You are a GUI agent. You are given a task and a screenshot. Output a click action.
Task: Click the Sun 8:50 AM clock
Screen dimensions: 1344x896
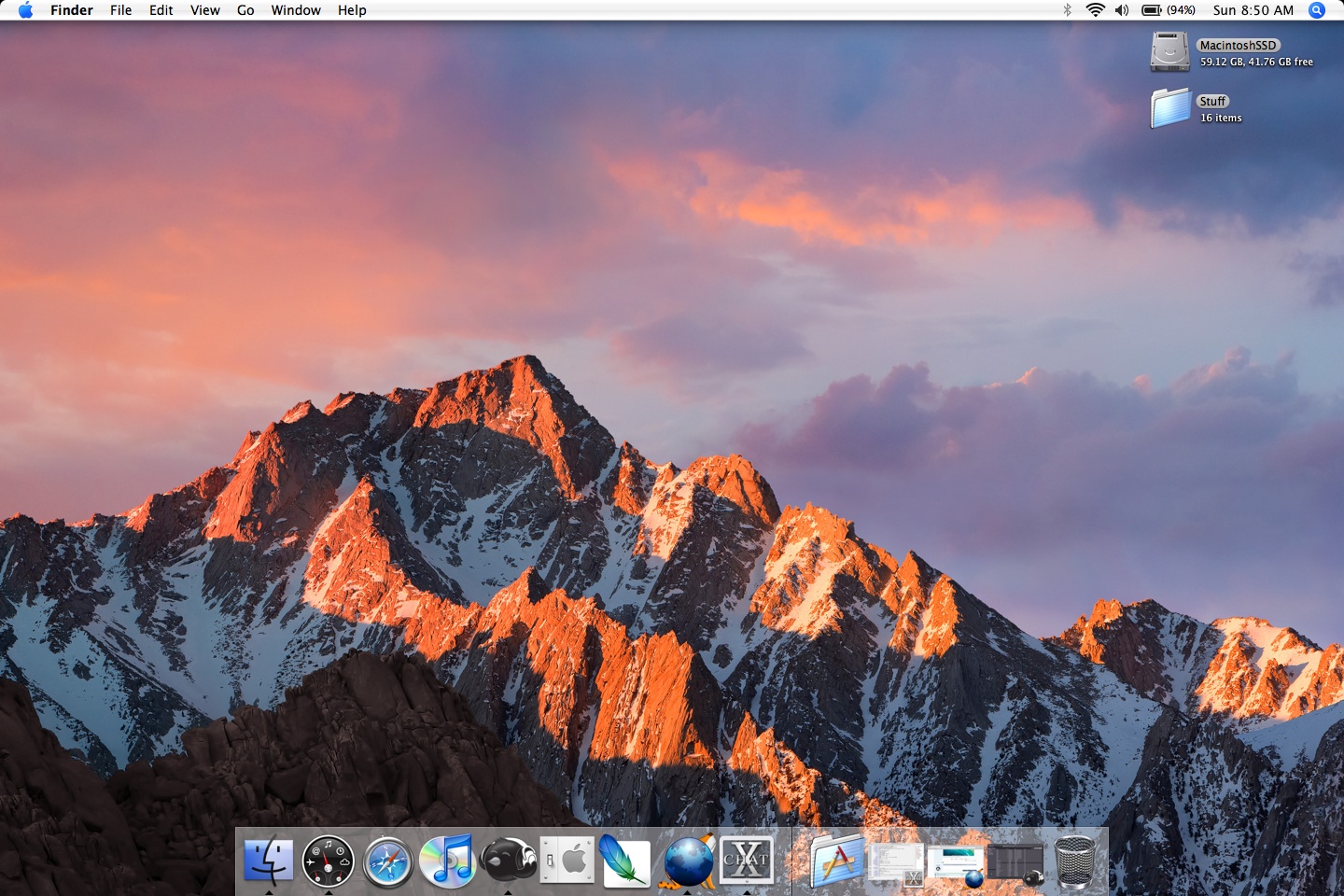1253,10
